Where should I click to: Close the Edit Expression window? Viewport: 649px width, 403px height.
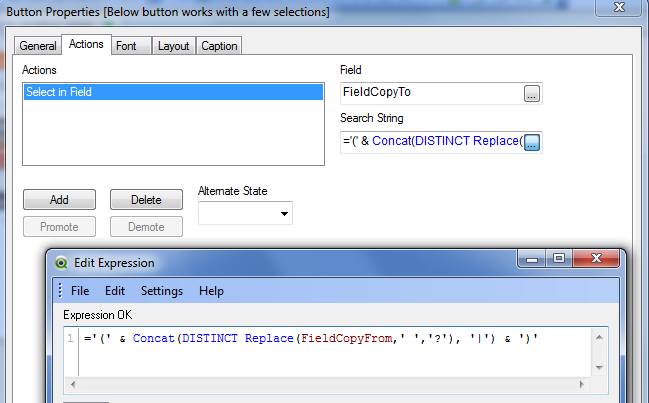point(596,259)
